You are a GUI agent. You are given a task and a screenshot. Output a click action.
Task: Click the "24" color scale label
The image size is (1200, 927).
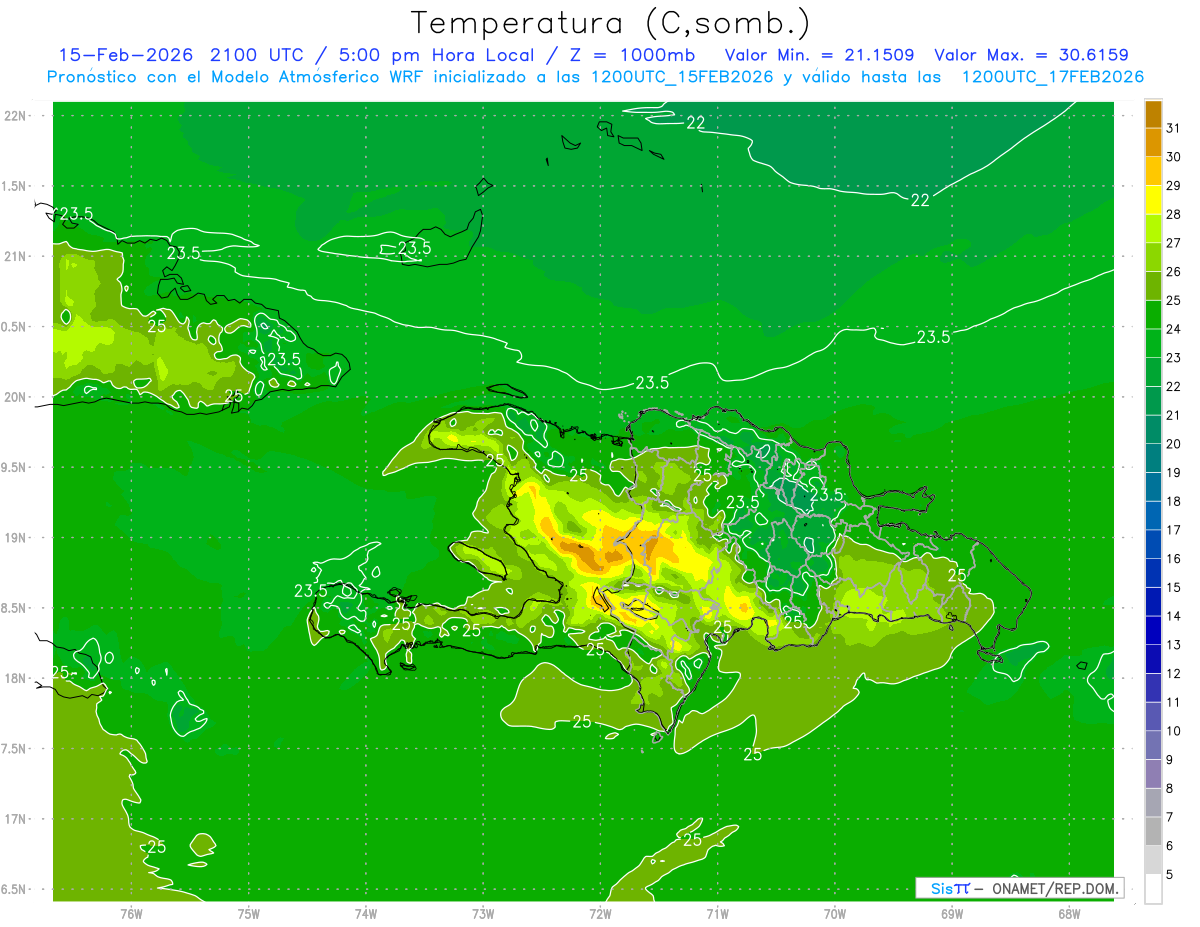click(1174, 329)
